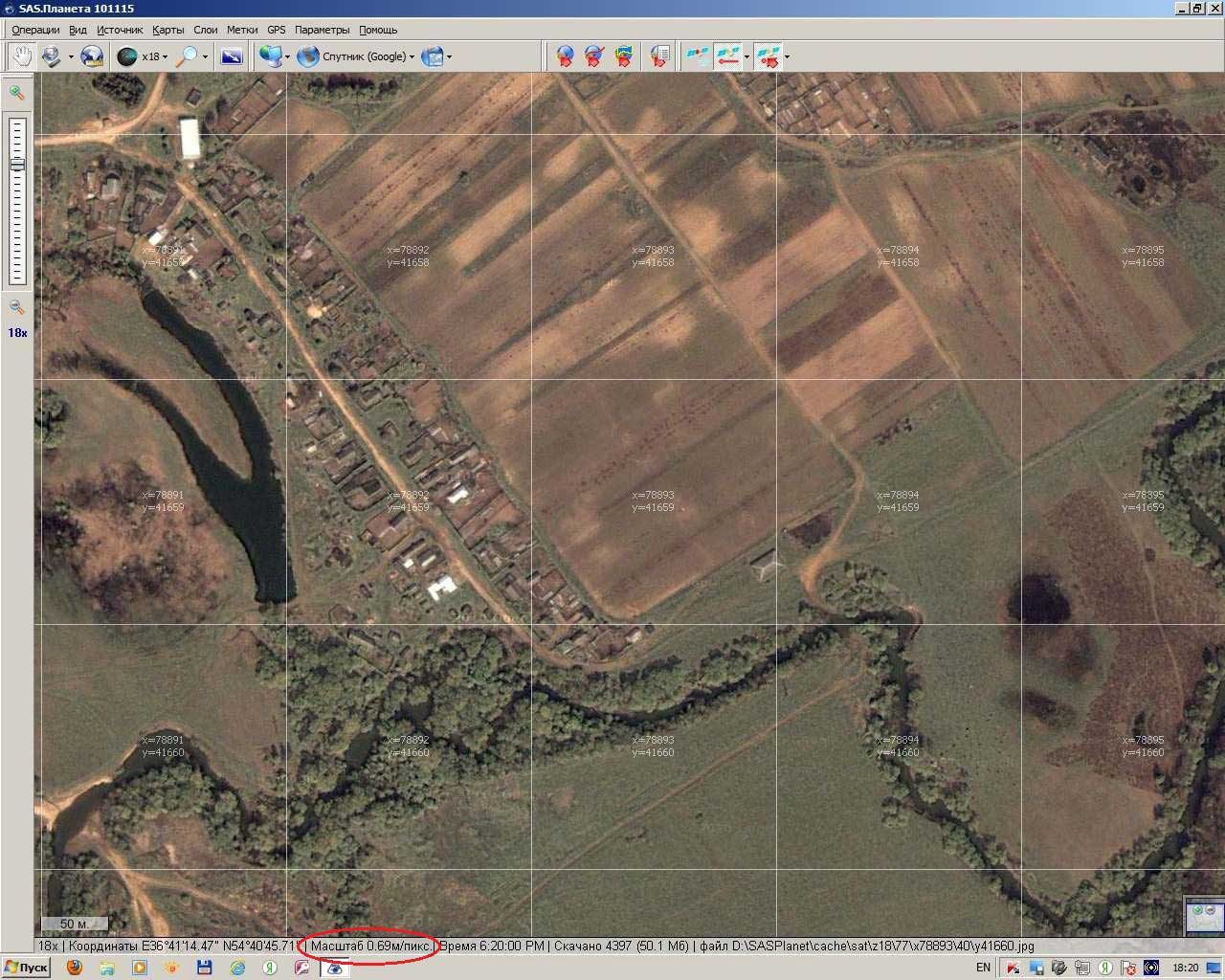Open the Вид menu

coord(78,30)
